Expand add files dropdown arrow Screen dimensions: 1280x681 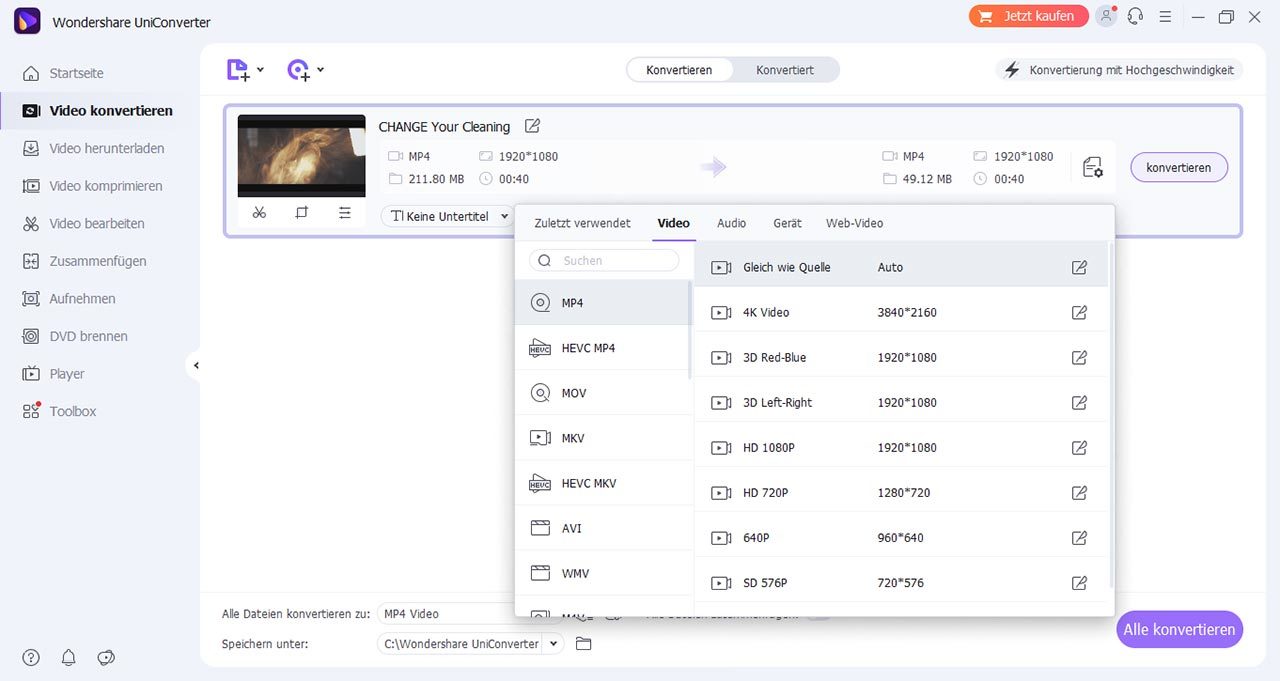pyautogui.click(x=260, y=70)
